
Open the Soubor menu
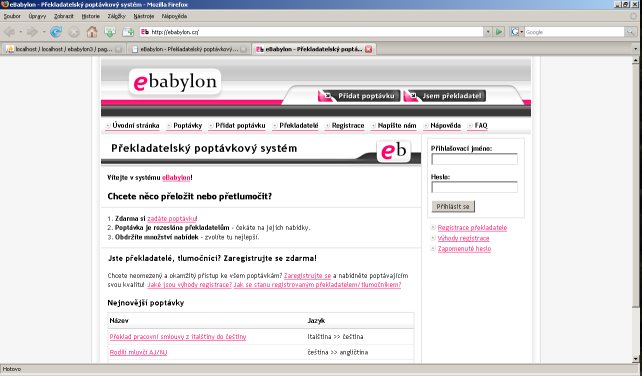coord(12,16)
